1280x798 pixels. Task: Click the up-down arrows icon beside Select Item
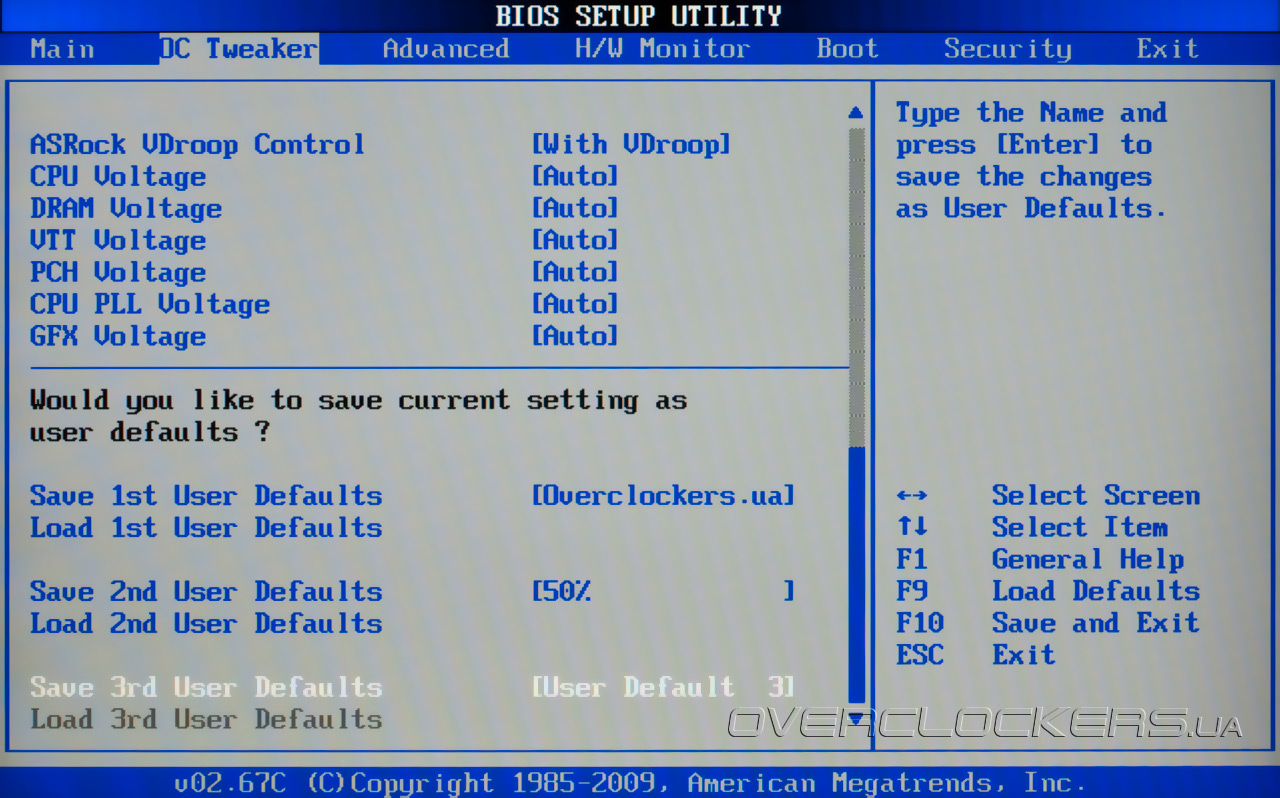[912, 527]
